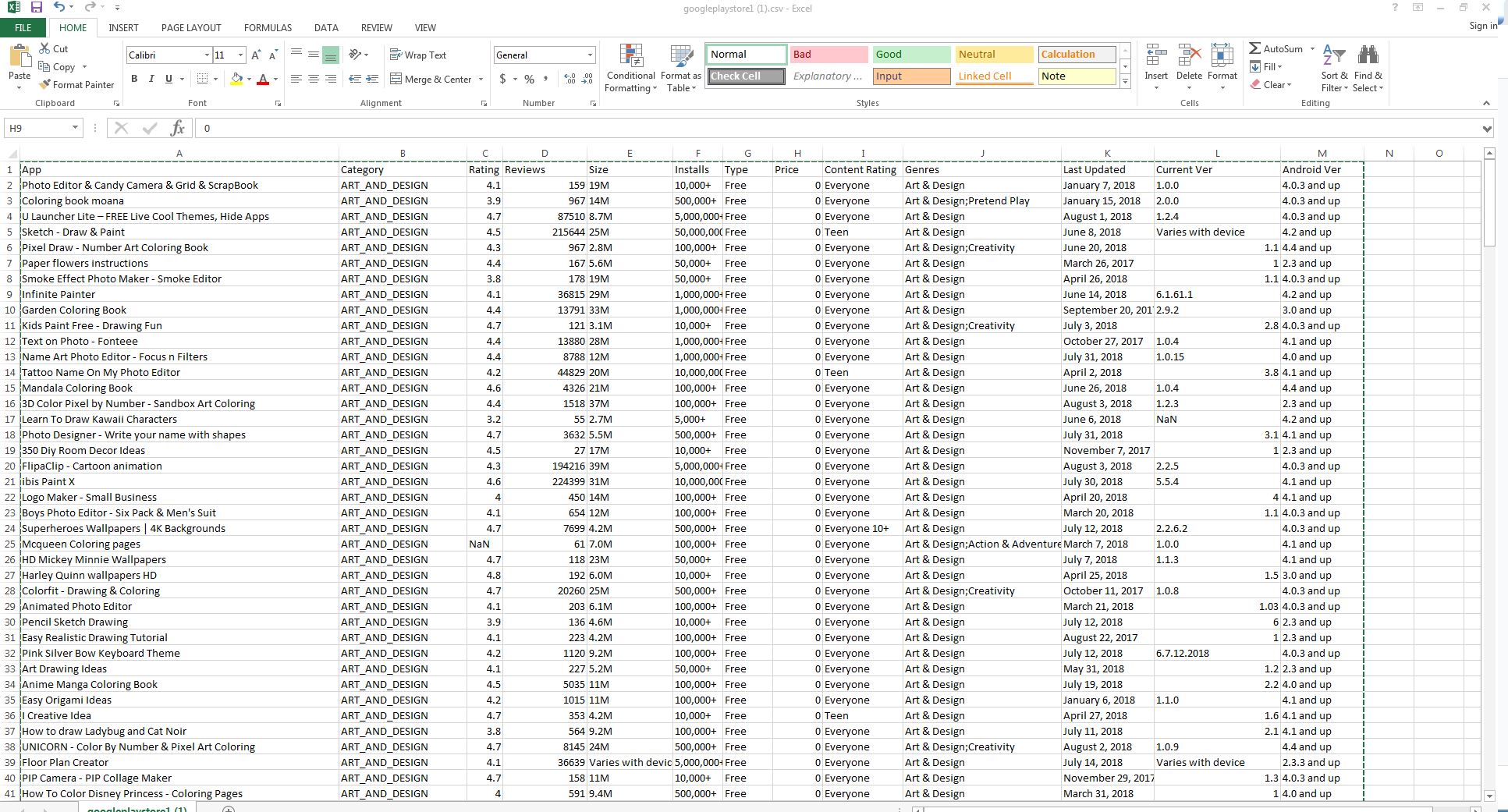Screen dimensions: 1508x812
Task: Apply the Good green cell style
Action: coord(911,55)
